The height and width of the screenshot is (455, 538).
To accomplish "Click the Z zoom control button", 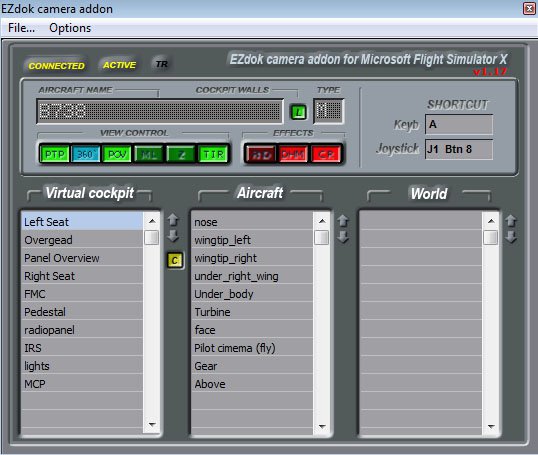I will coord(181,154).
